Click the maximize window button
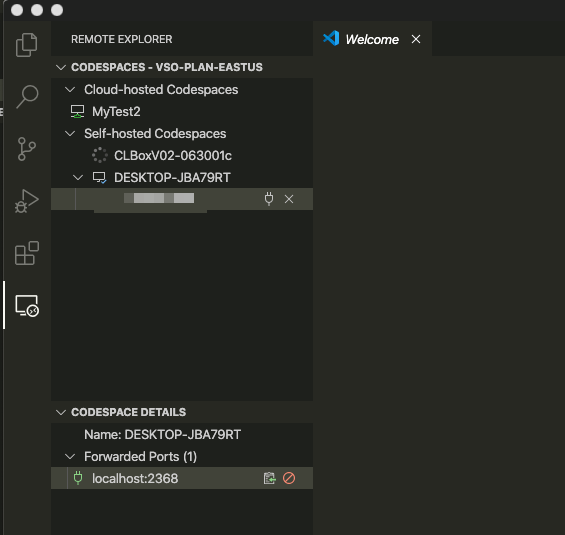This screenshot has width=565, height=535. pyautogui.click(x=57, y=10)
